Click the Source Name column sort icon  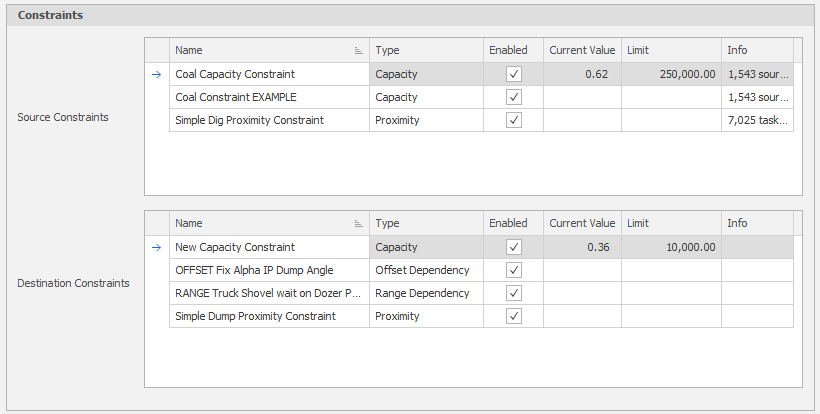pos(359,50)
